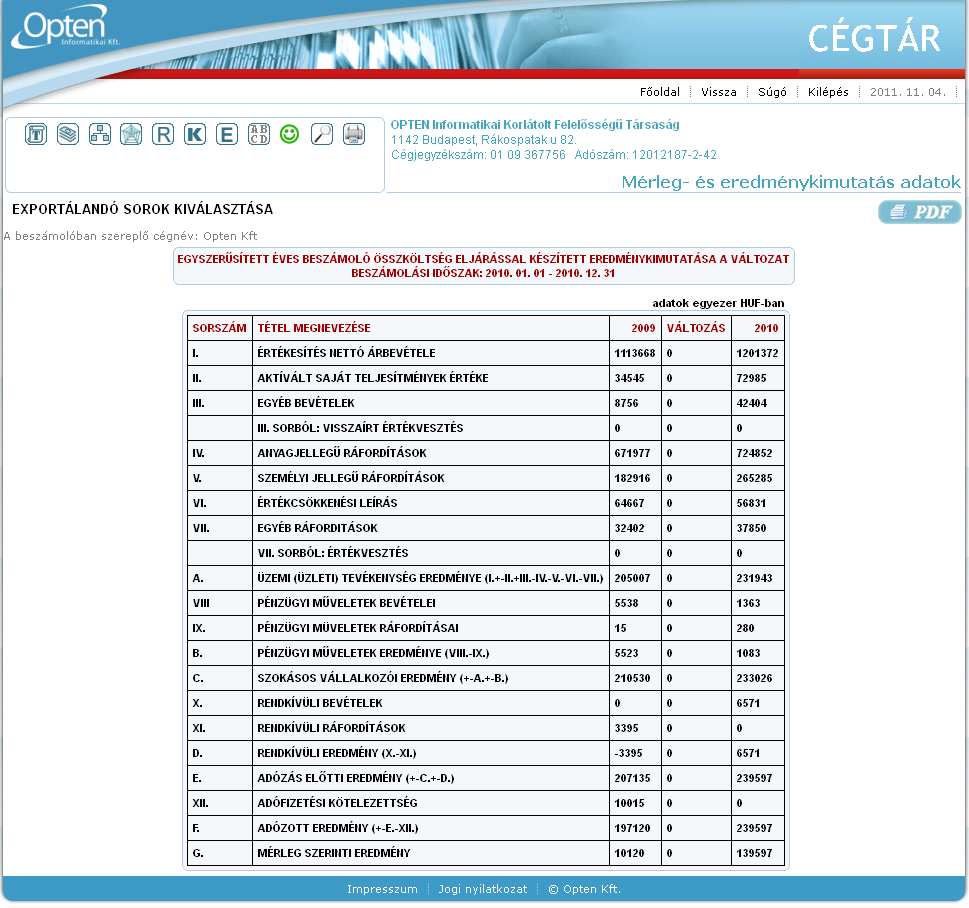The image size is (969, 908).
Task: Click the spider web network icon
Action: click(131, 134)
